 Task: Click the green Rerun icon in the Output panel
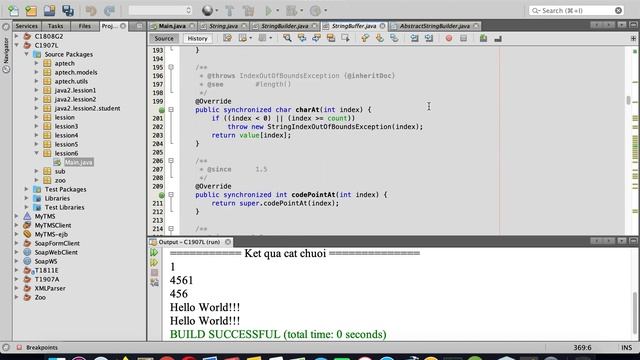154,253
